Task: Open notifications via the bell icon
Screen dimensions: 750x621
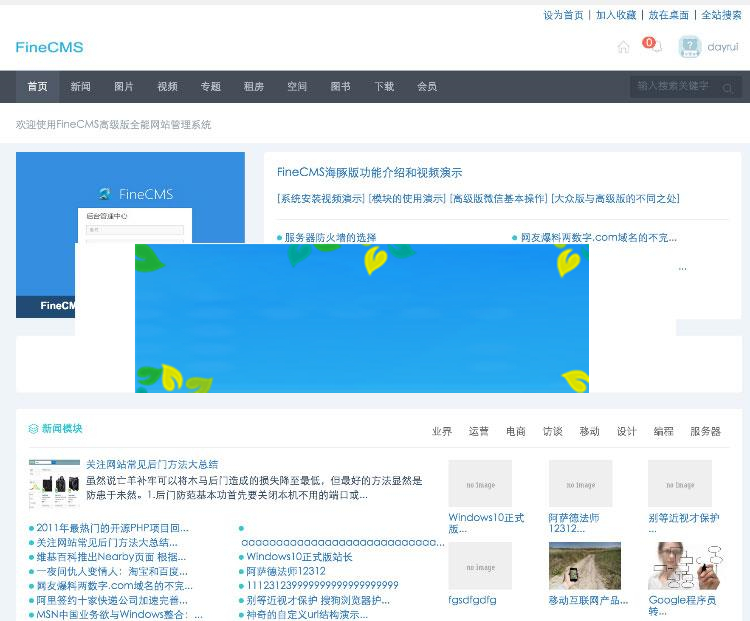Action: 656,47
